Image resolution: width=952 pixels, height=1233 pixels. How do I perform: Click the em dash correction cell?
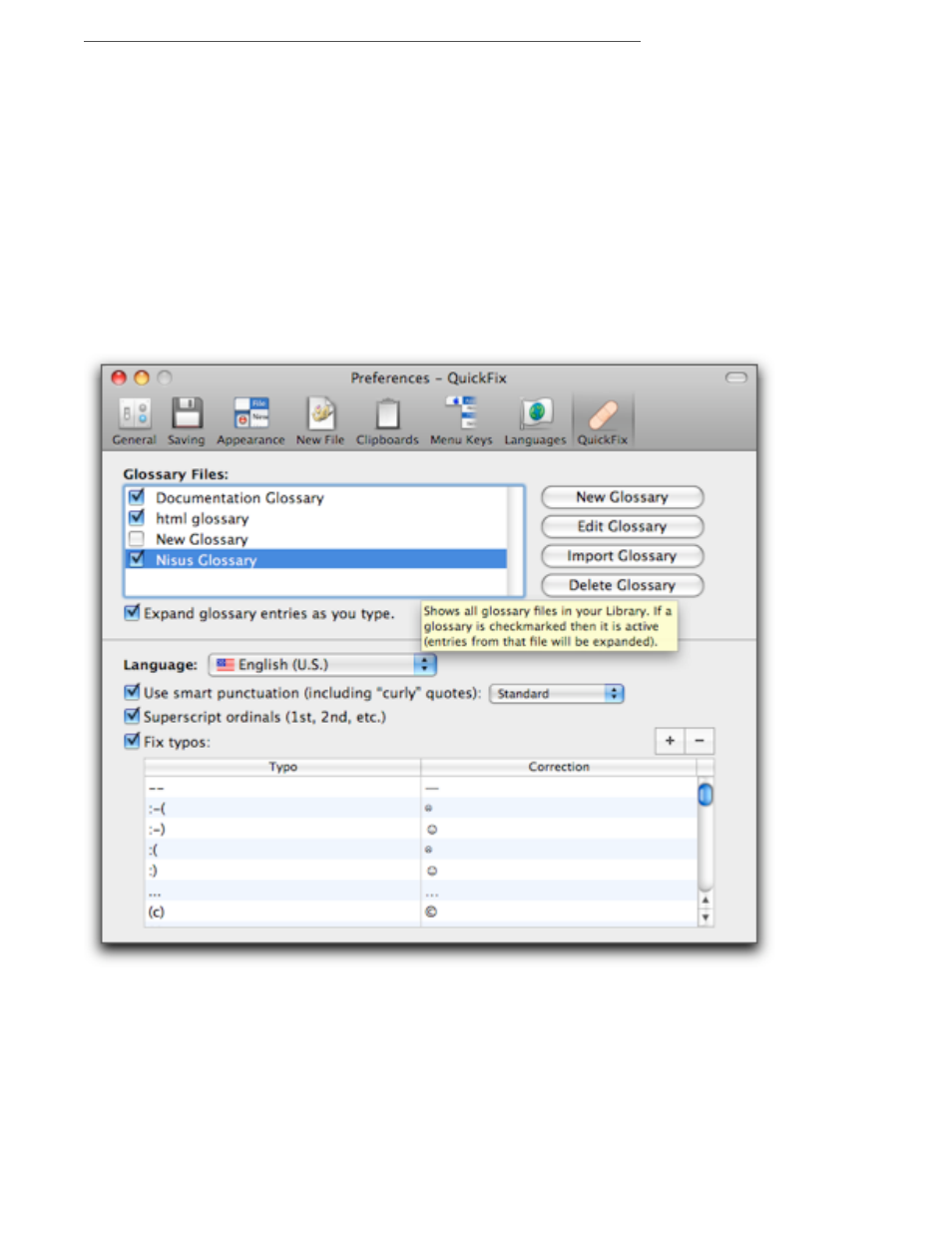coord(559,788)
